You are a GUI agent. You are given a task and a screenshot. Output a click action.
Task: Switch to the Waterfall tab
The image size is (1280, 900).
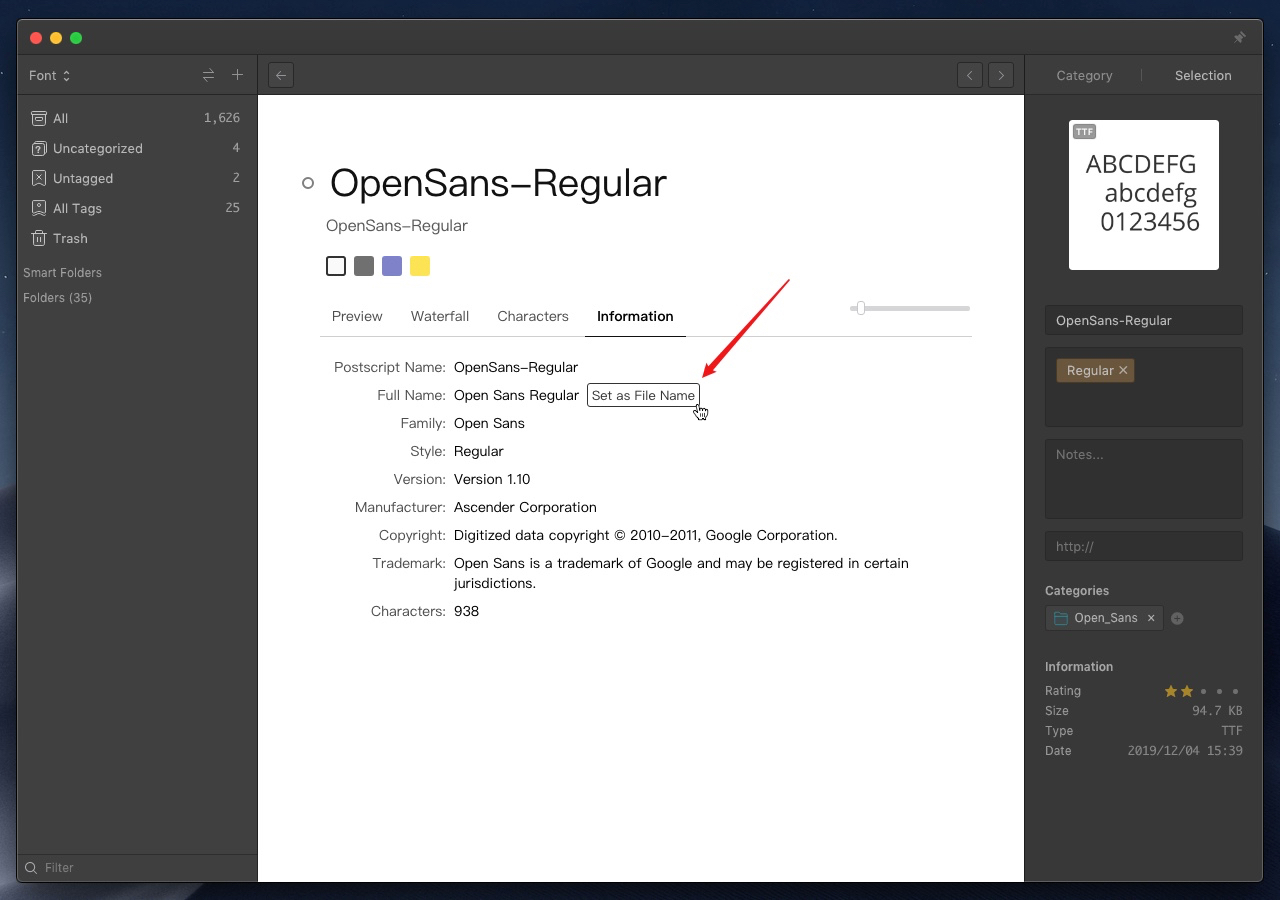(x=440, y=316)
